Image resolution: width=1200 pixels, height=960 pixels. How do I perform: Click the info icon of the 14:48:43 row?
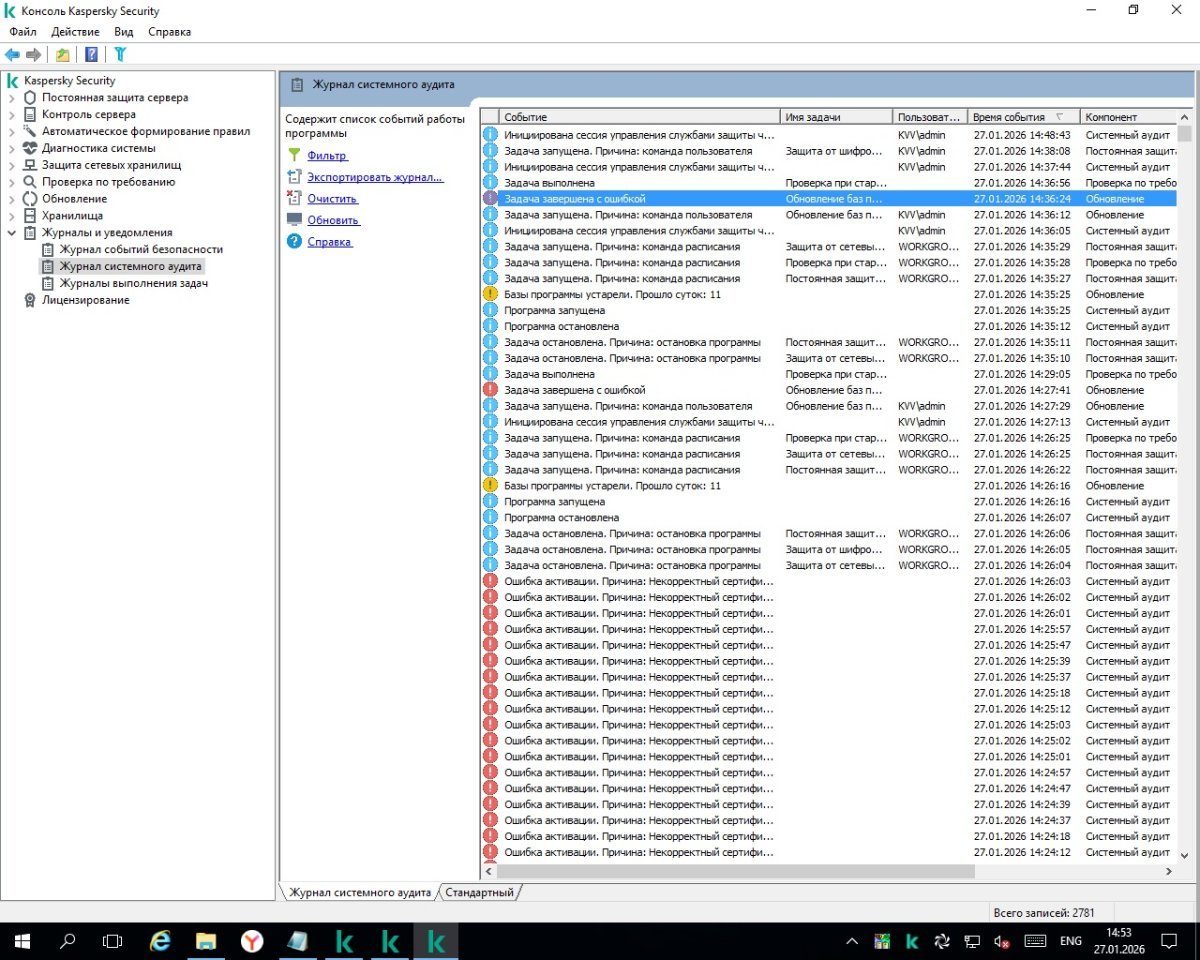[x=490, y=135]
